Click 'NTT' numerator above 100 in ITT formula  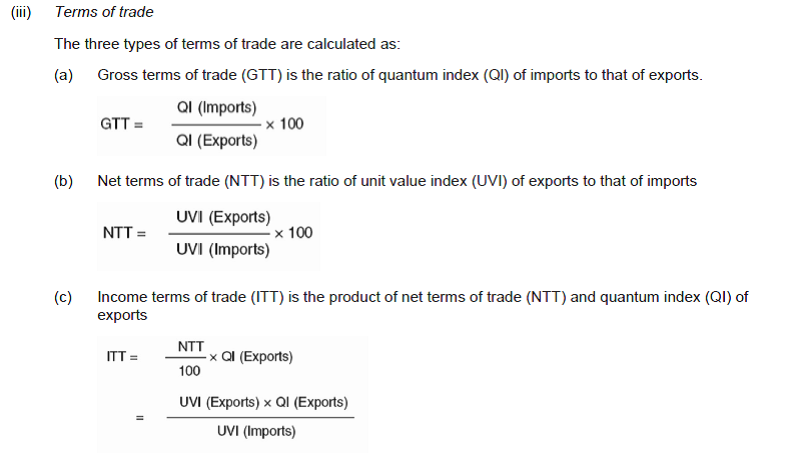[x=190, y=346]
